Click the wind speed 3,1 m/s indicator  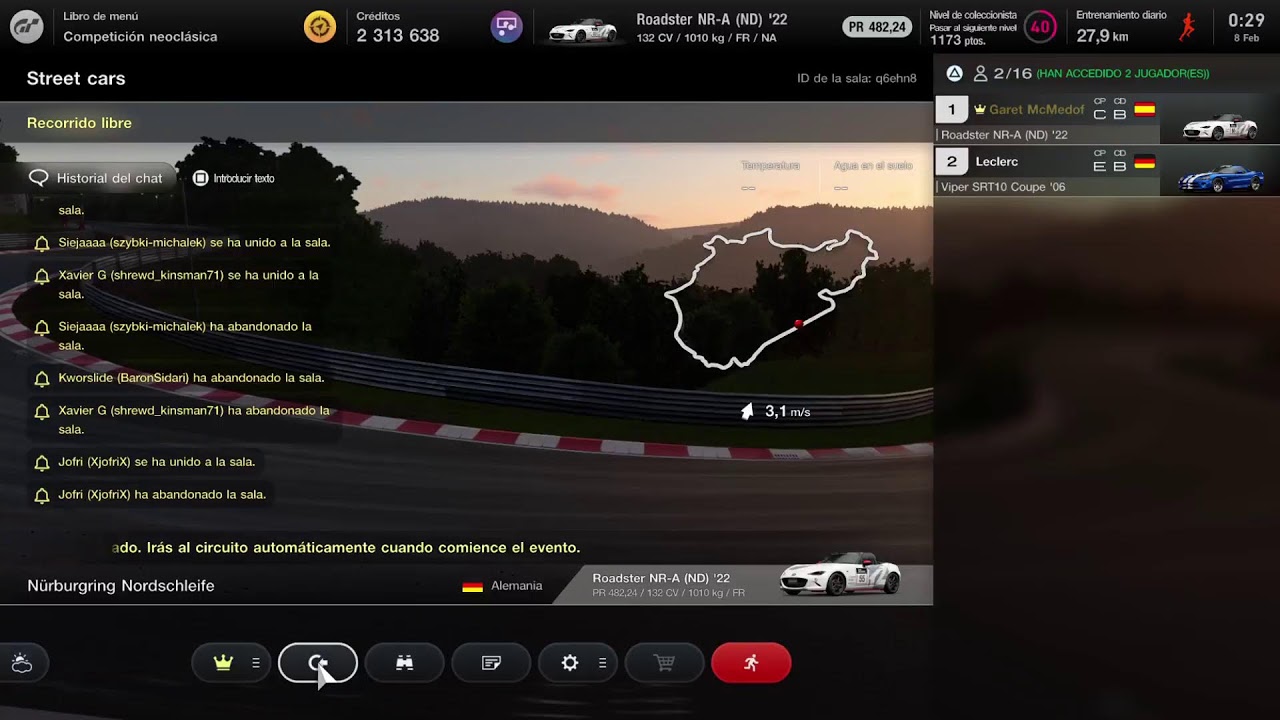click(x=775, y=411)
